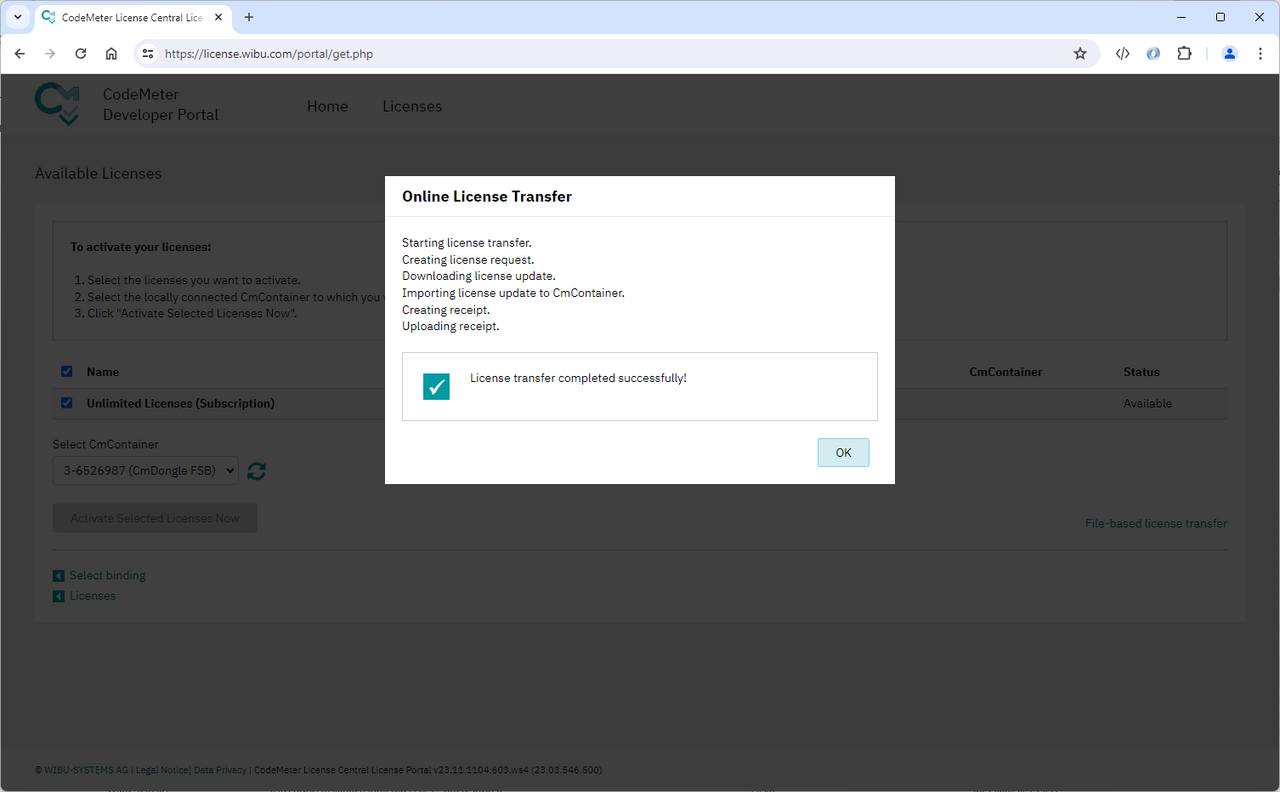Click the Available status text
The image size is (1280, 792).
pos(1147,404)
